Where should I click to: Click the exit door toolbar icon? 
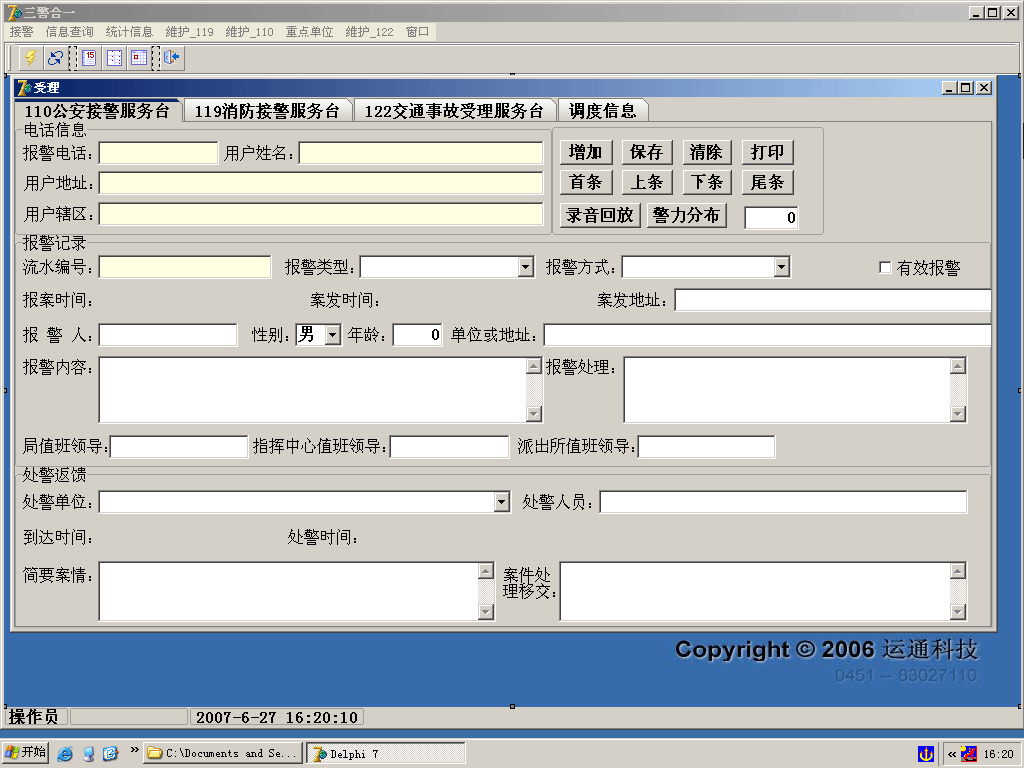(172, 58)
